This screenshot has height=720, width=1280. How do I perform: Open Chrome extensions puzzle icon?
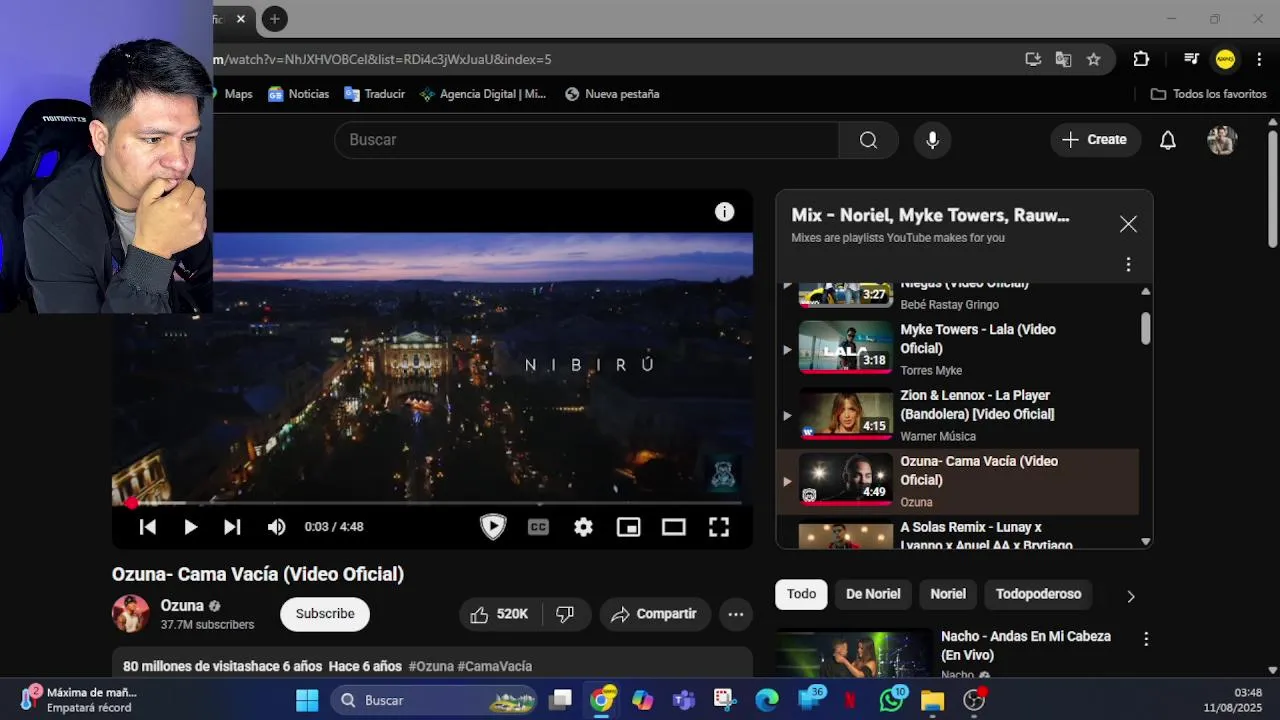[x=1141, y=59]
